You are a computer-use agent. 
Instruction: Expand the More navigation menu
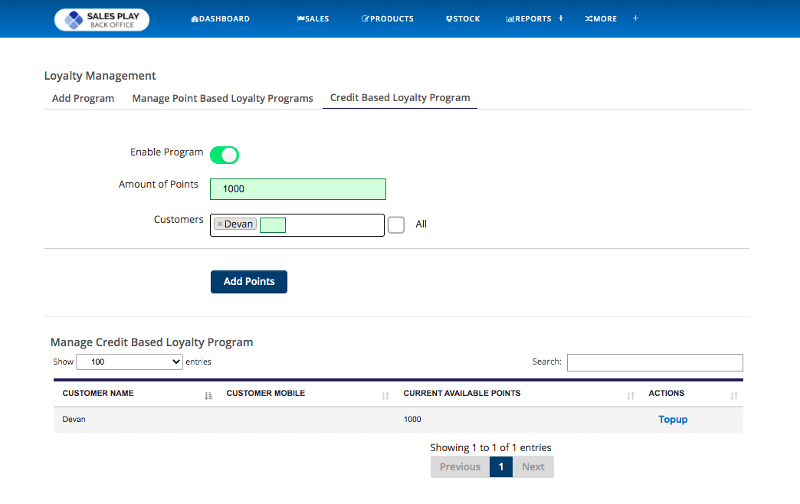pyautogui.click(x=601, y=19)
